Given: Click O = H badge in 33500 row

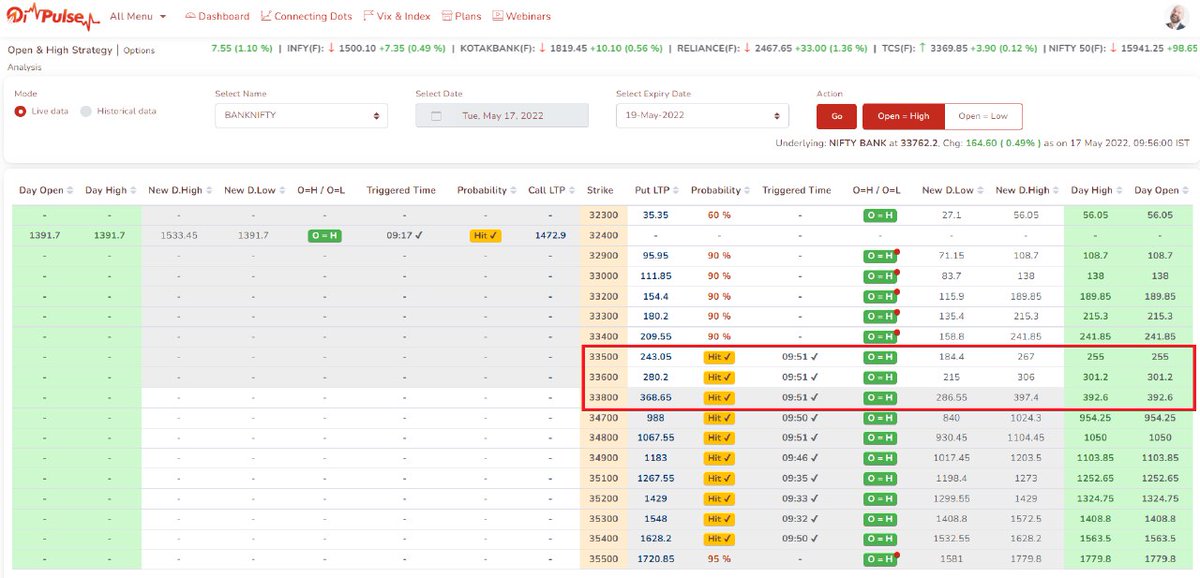Looking at the screenshot, I should tap(880, 357).
